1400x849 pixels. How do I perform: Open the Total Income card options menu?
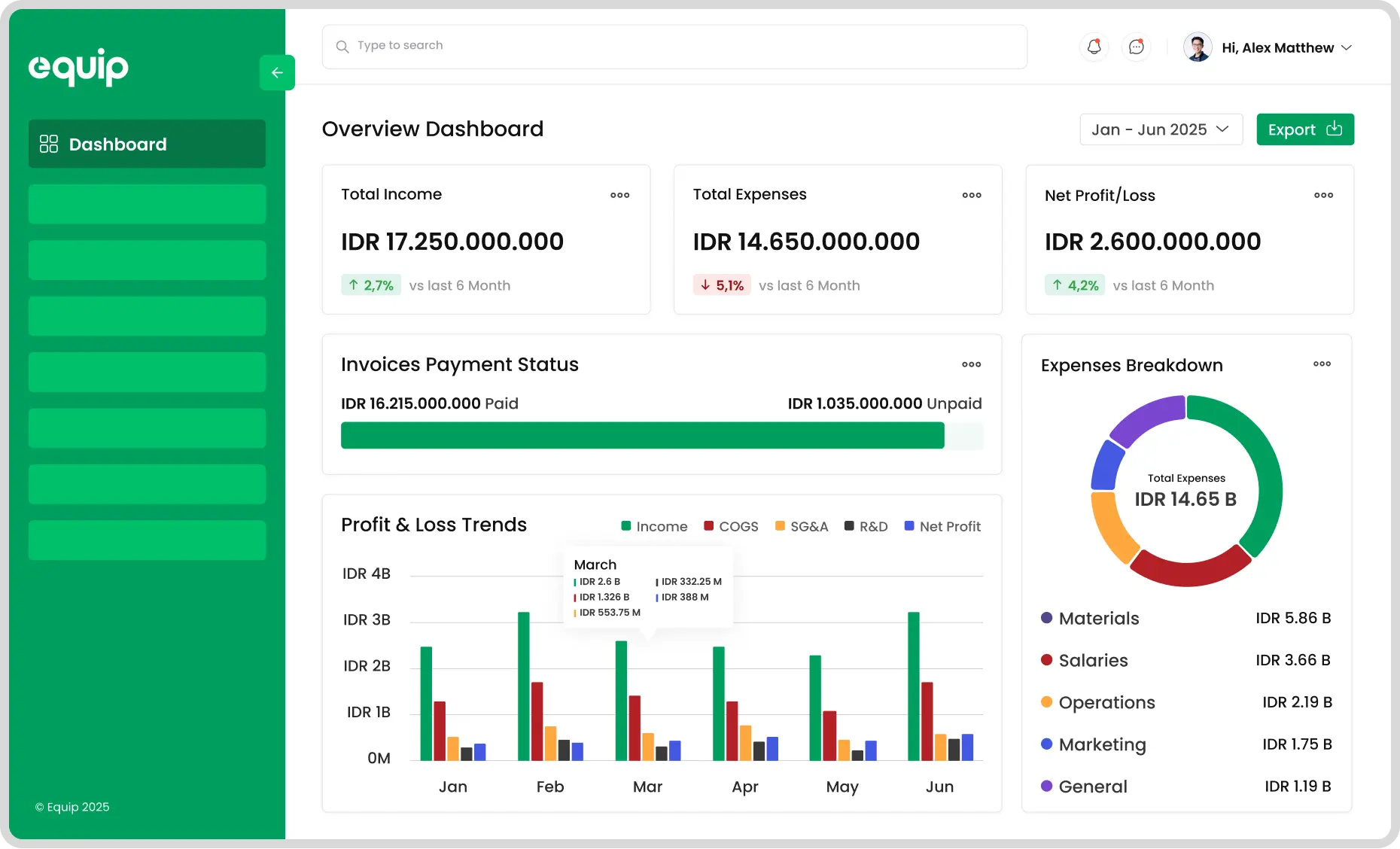tap(619, 195)
